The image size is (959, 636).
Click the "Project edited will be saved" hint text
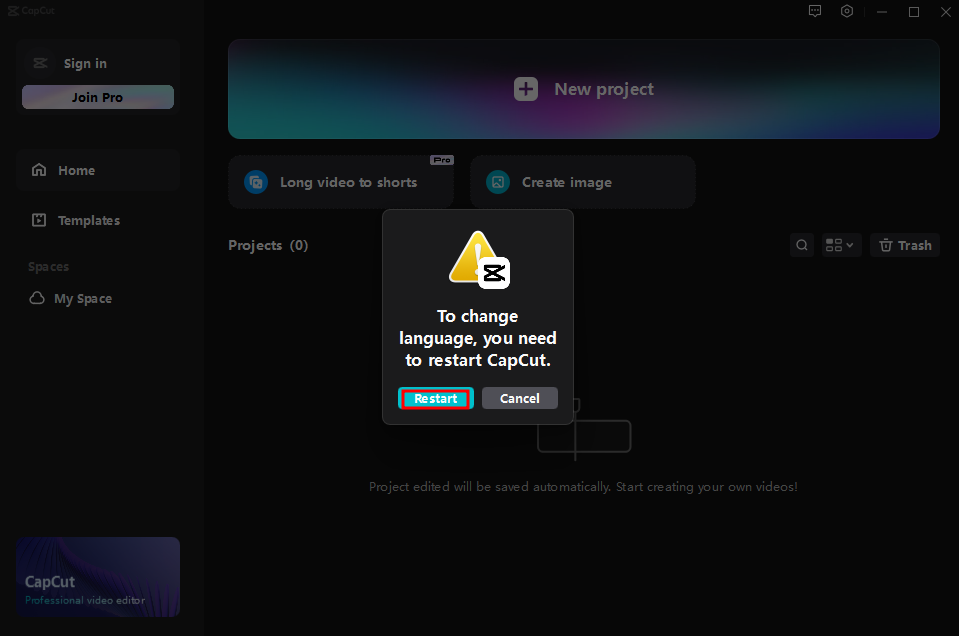pos(583,487)
